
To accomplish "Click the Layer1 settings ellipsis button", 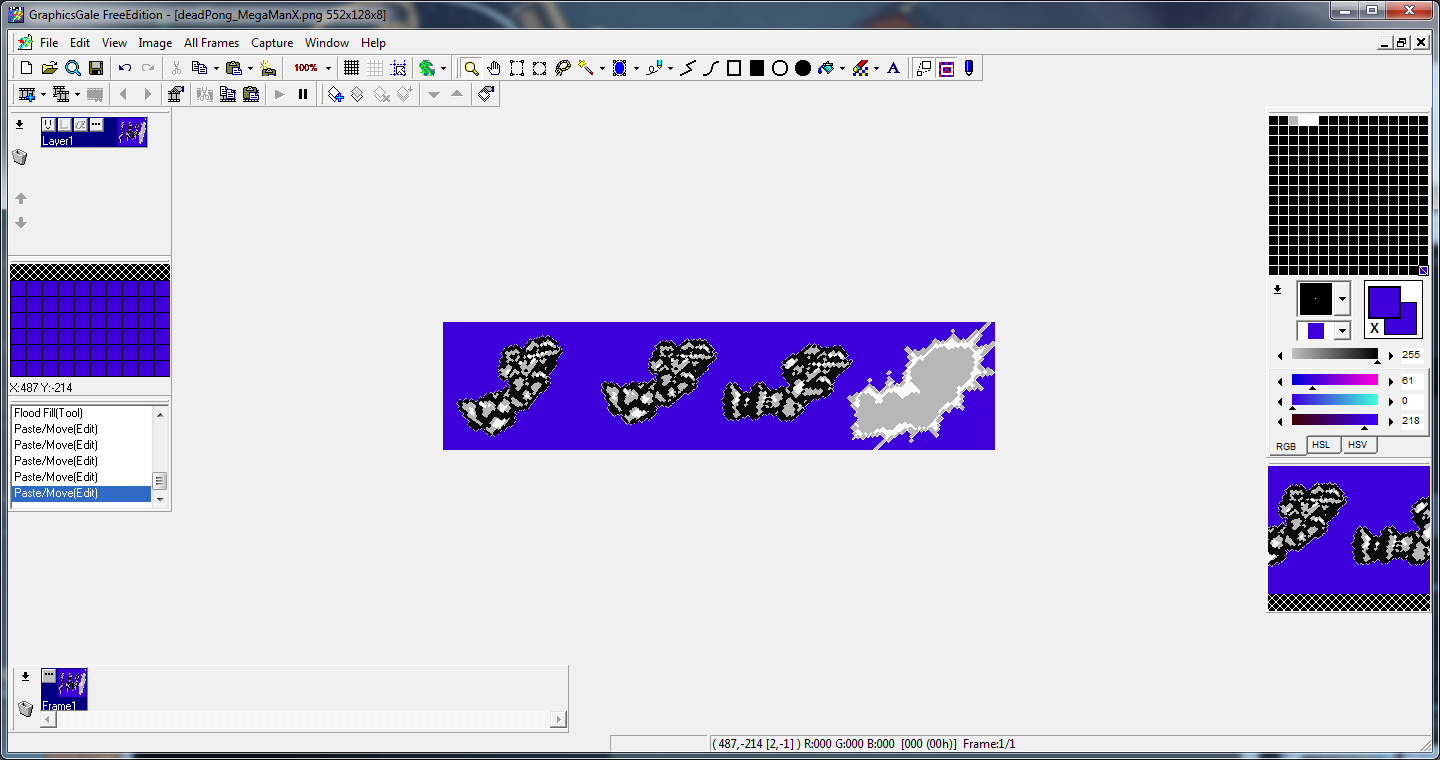I will pyautogui.click(x=96, y=124).
